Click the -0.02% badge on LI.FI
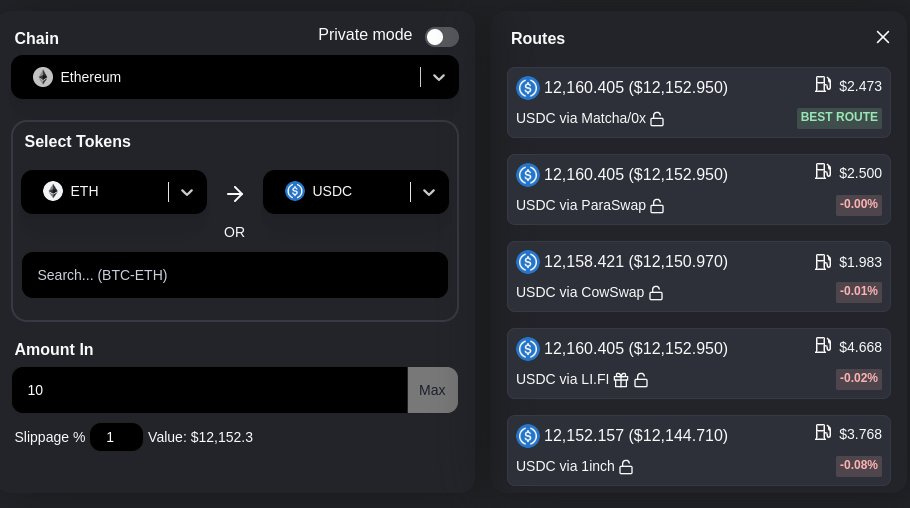 (x=859, y=379)
